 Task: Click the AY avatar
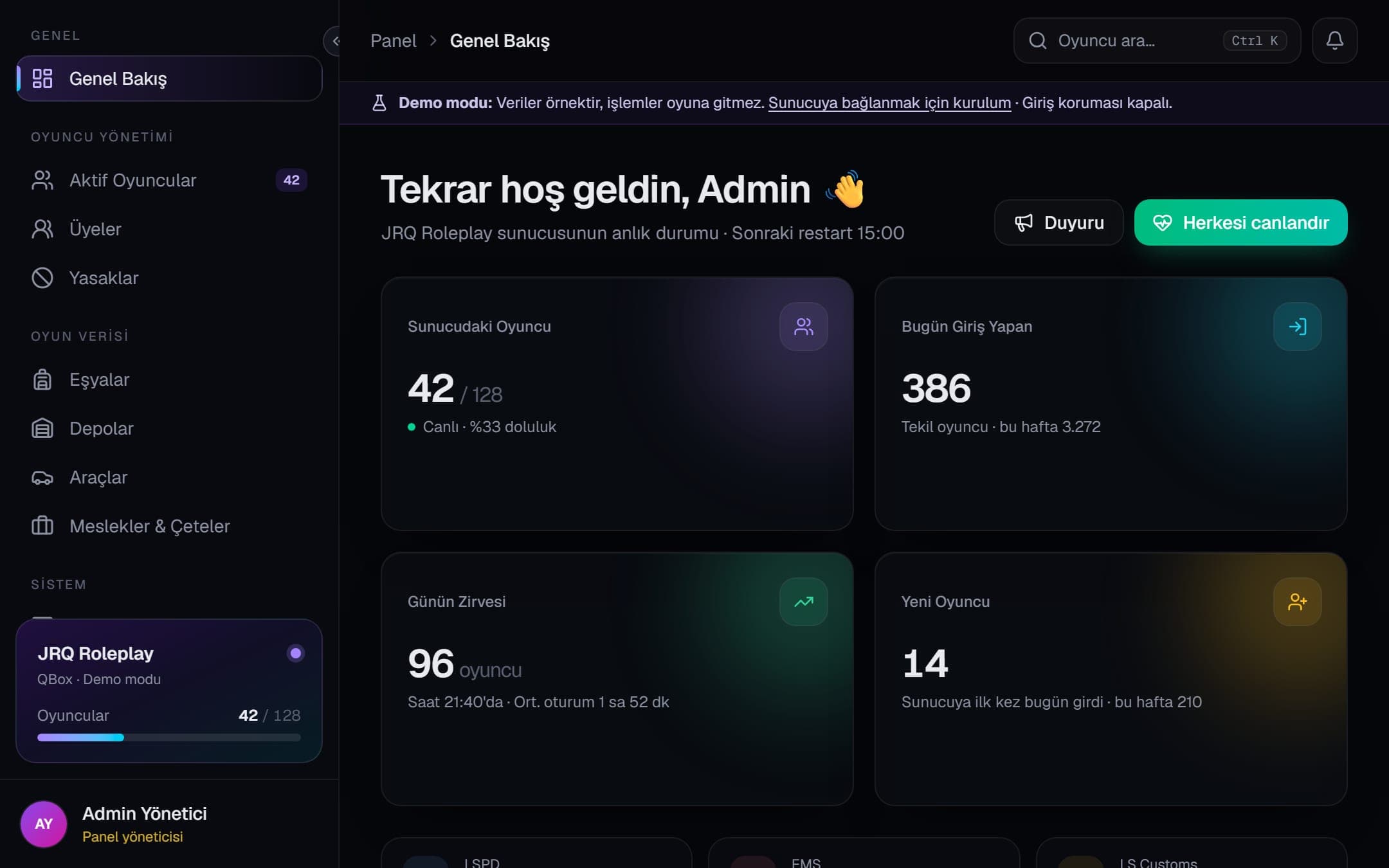[44, 824]
